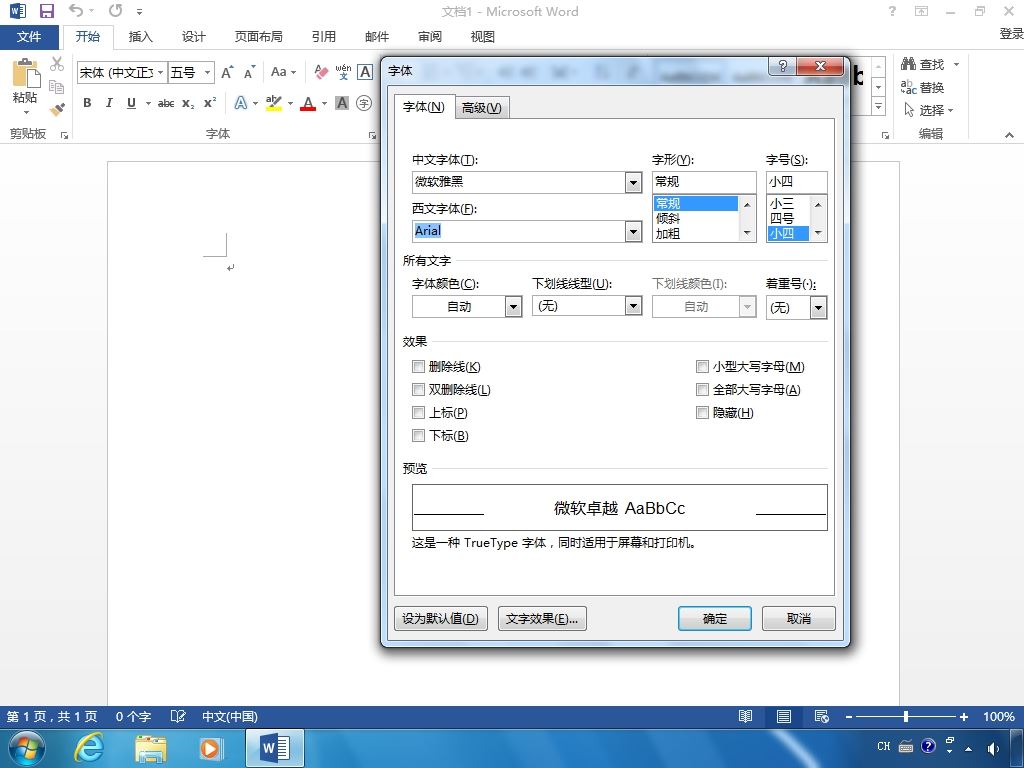Click the 设为默认值(D) button

pyautogui.click(x=441, y=618)
